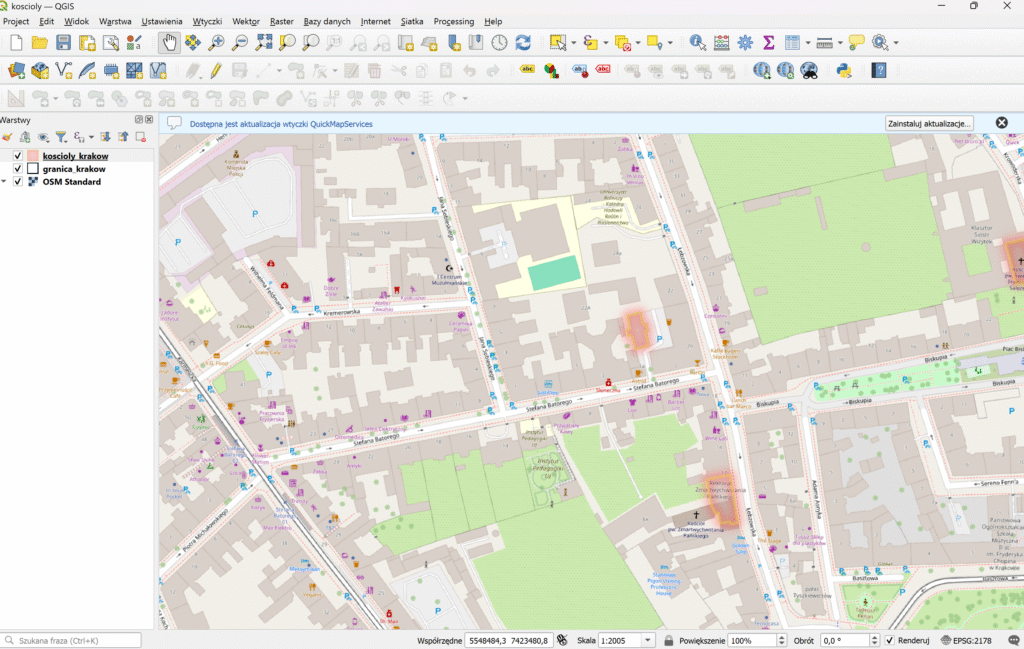Click the Save Project floppy disk icon
The height and width of the screenshot is (649, 1024).
pyautogui.click(x=63, y=42)
